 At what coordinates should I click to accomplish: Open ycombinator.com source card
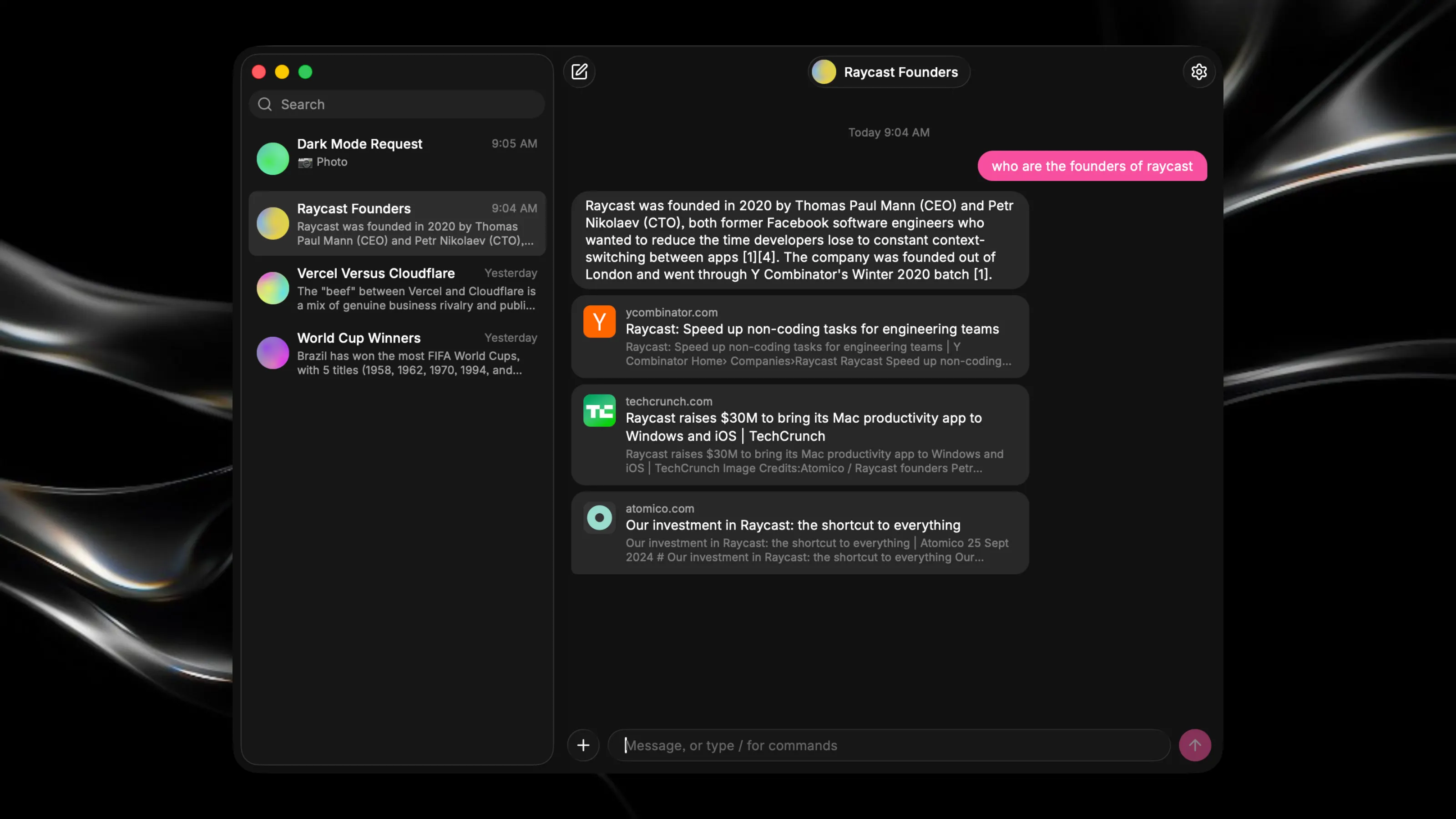(x=800, y=337)
